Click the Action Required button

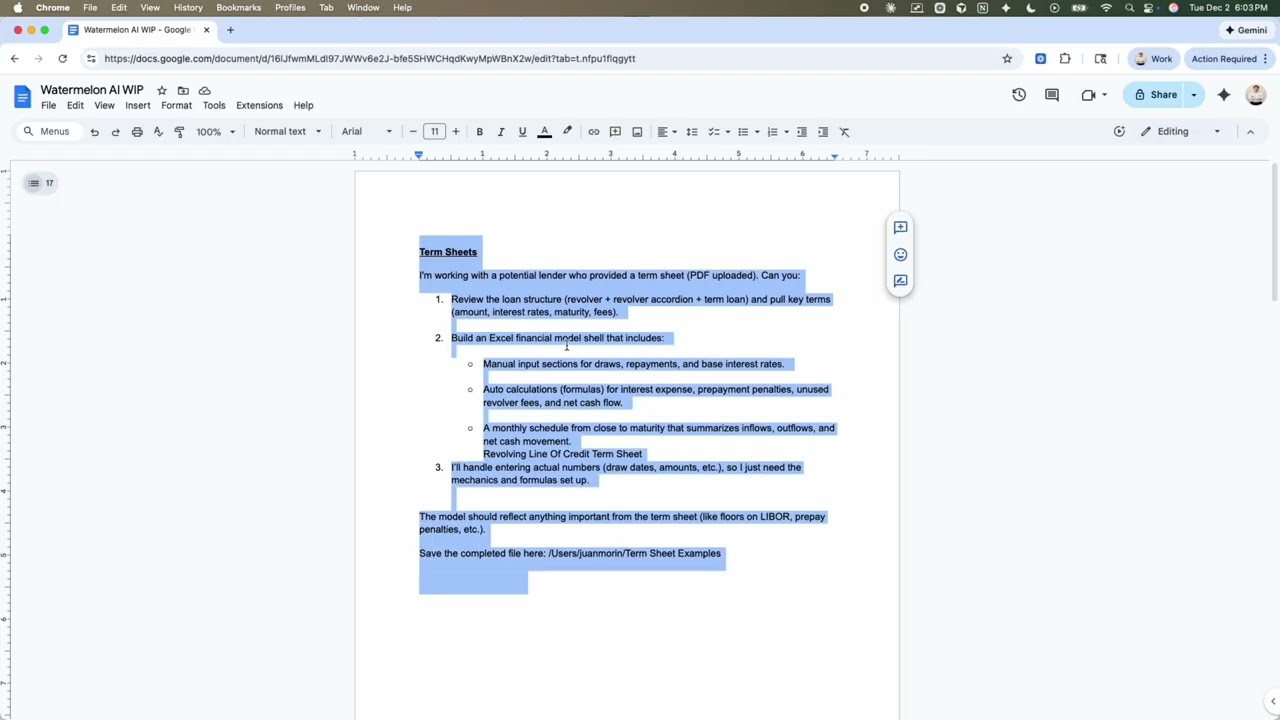click(1229, 59)
